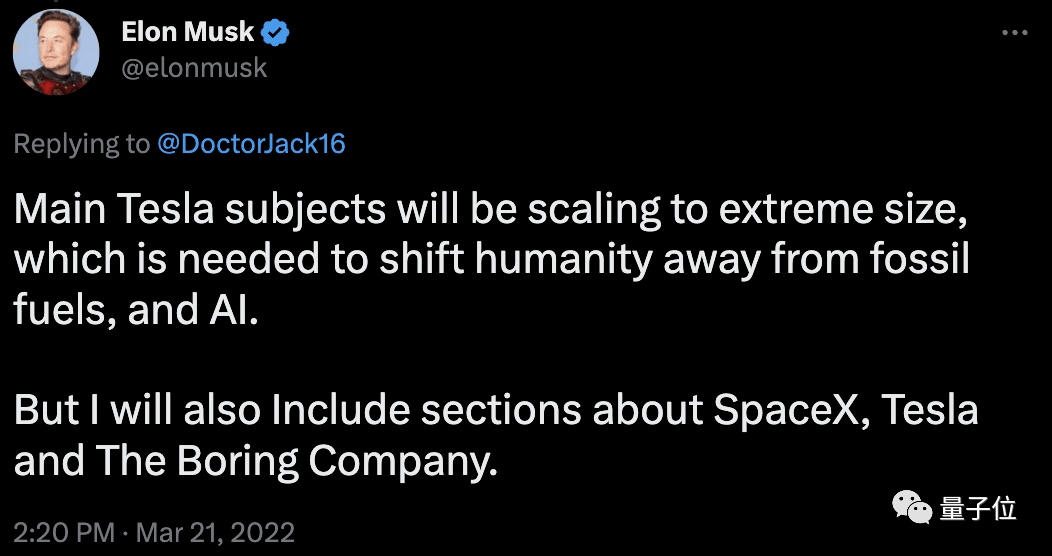Click the 量子位 watermark text
Screen dimensions: 1052x556
[x=978, y=510]
